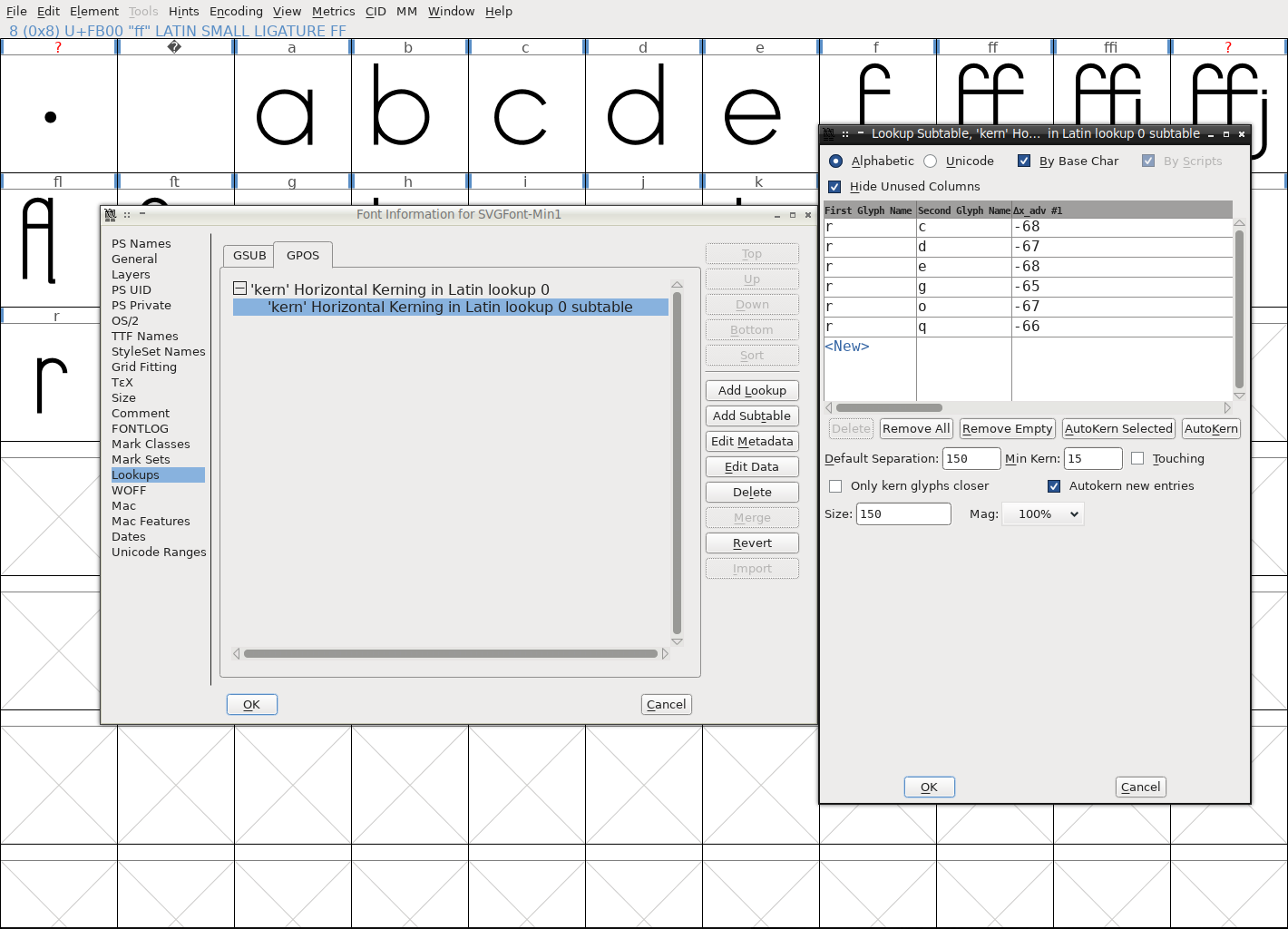Confirm Font Information dialog with OK

pyautogui.click(x=252, y=704)
